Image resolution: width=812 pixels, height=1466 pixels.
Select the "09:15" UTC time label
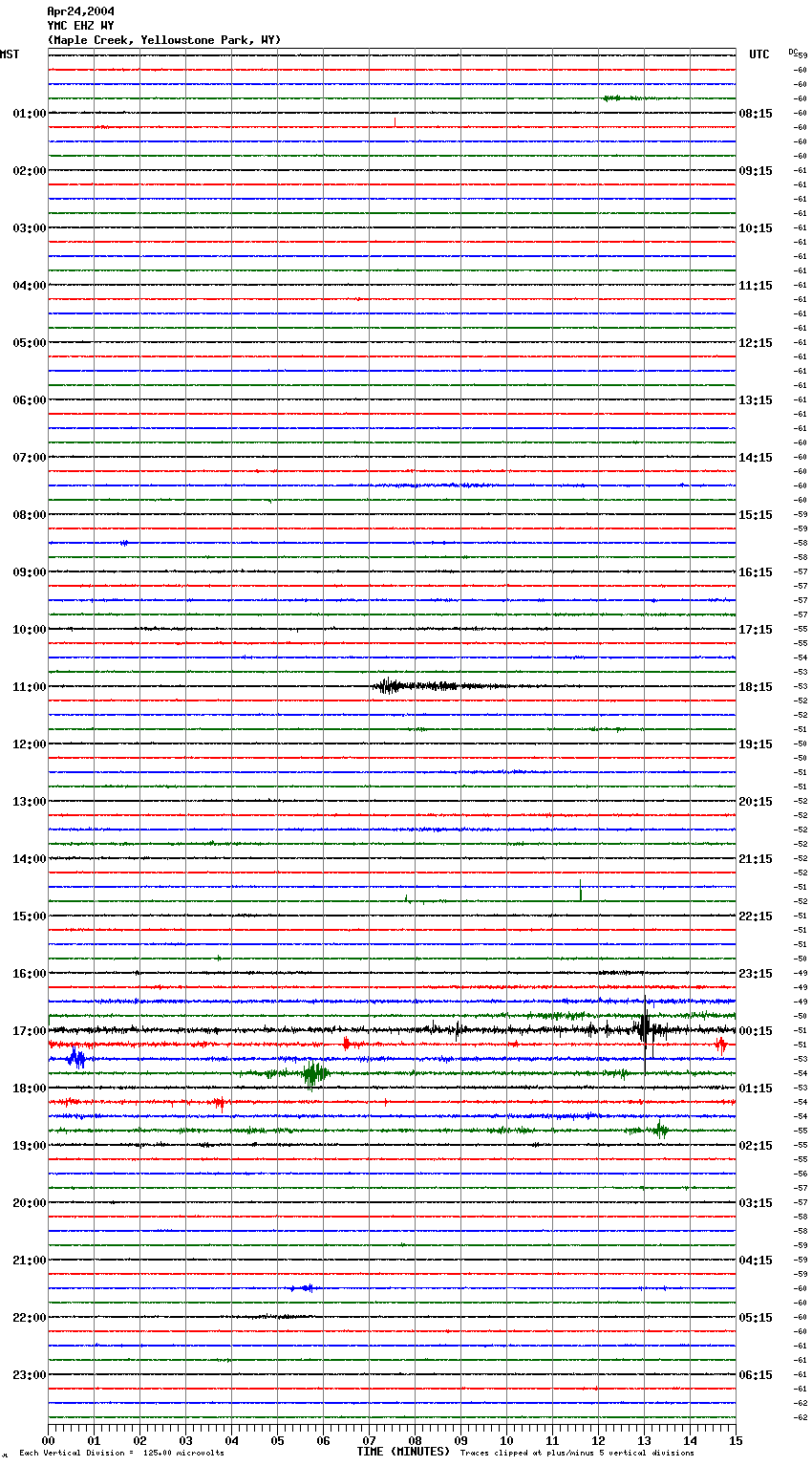(x=756, y=170)
